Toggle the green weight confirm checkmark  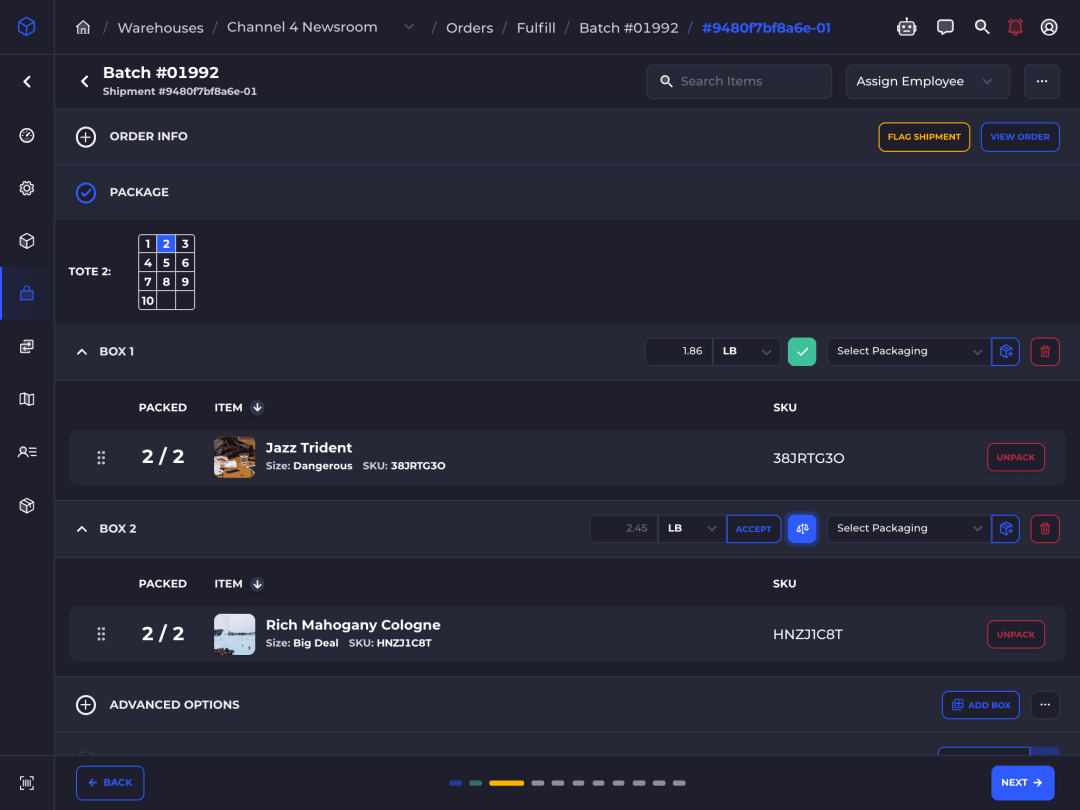[802, 352]
